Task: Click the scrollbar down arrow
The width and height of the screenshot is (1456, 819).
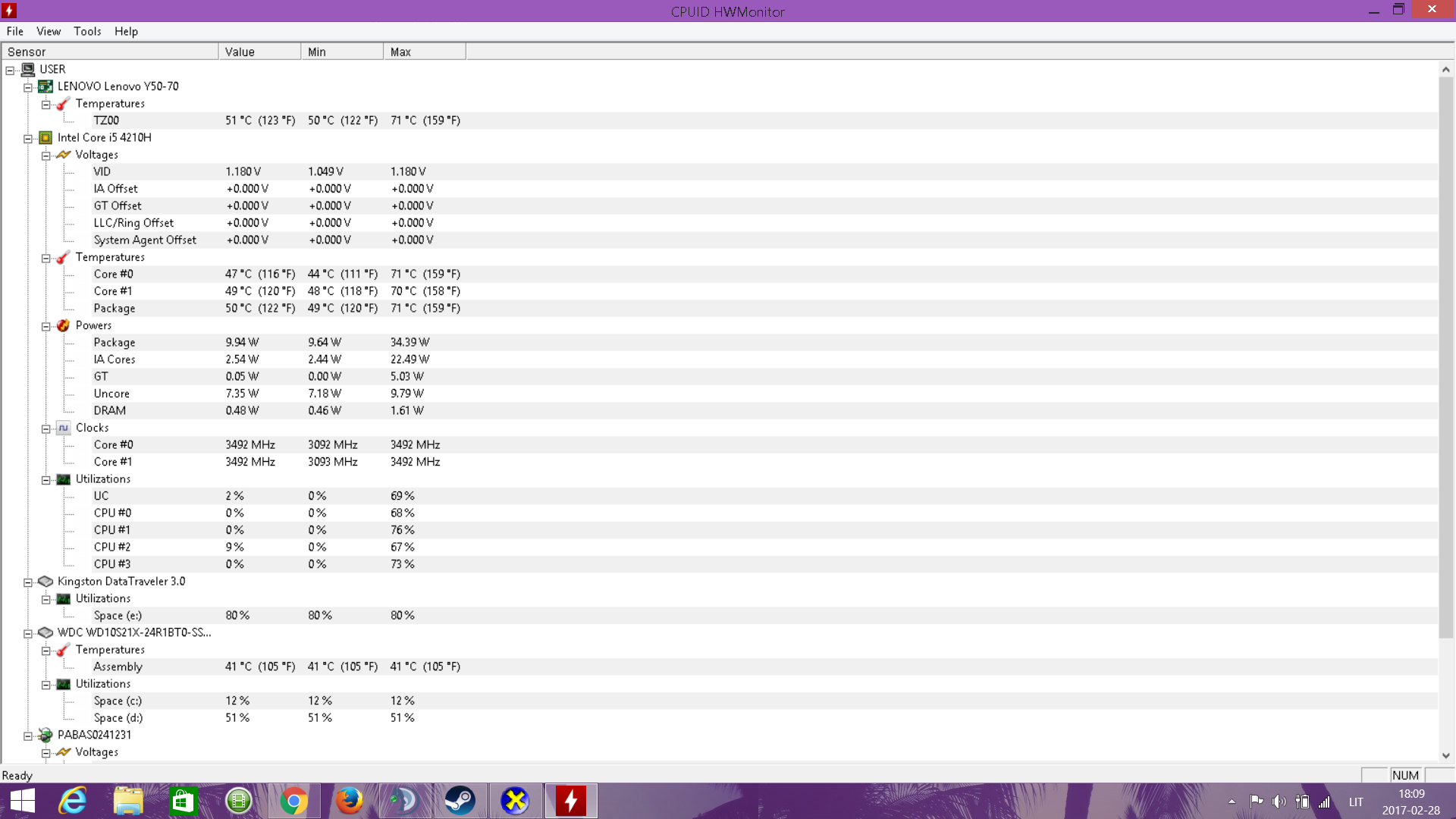Action: pos(1446,755)
